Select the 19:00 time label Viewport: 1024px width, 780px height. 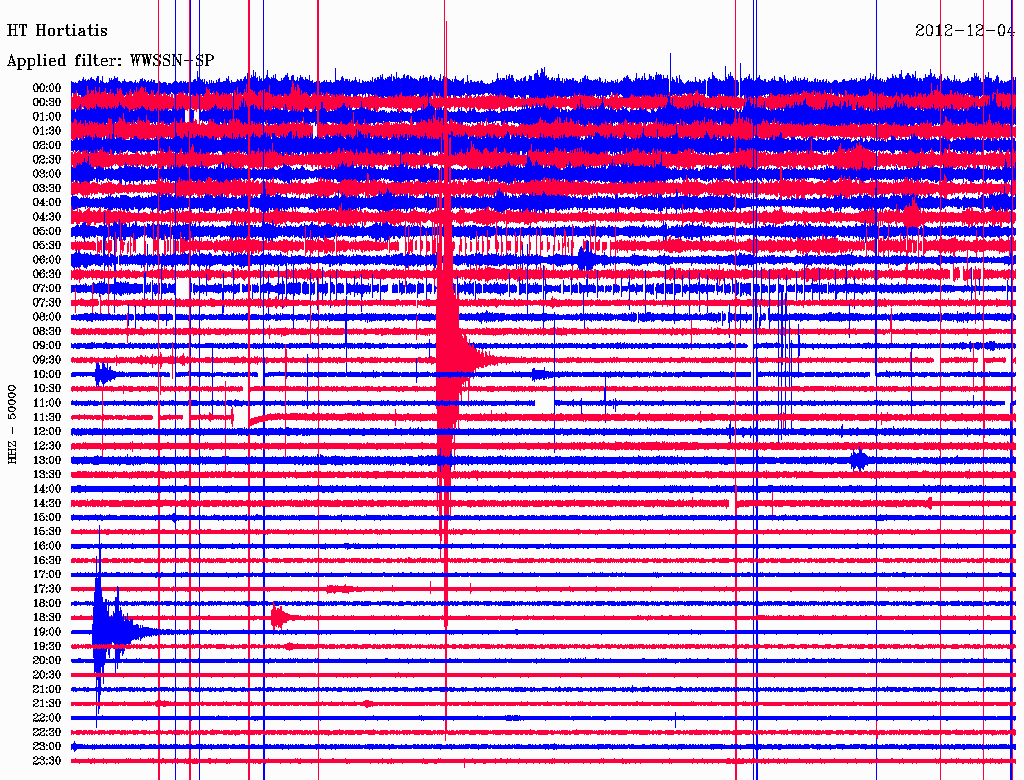47,632
